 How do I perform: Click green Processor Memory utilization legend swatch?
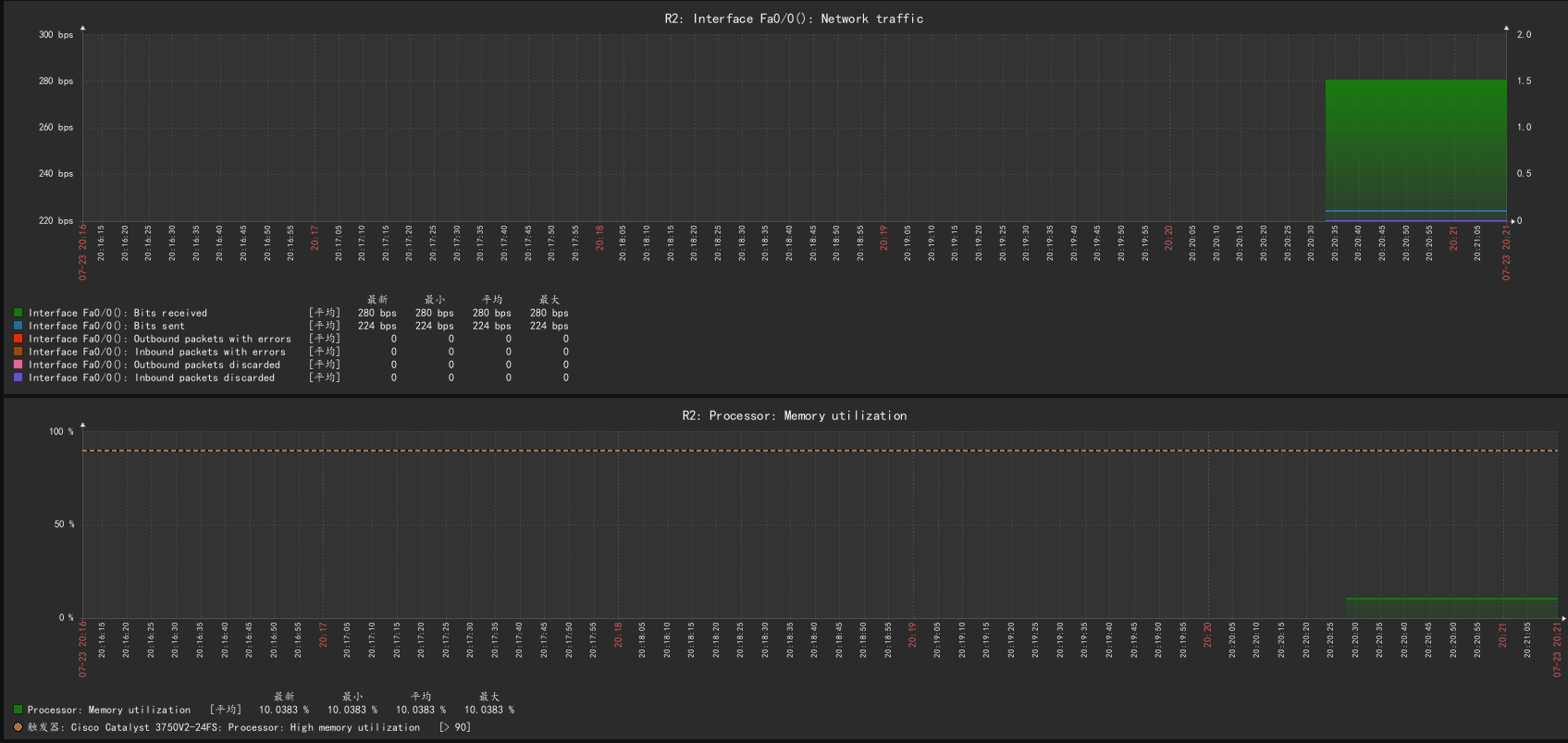coord(18,710)
